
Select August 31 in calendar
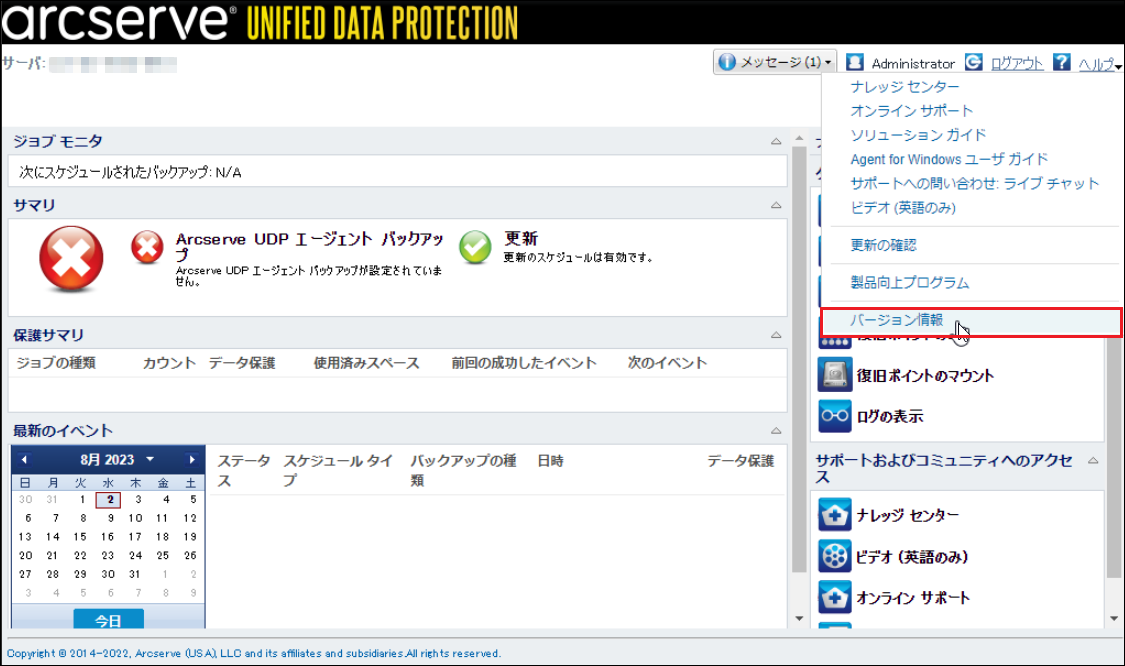pos(135,574)
